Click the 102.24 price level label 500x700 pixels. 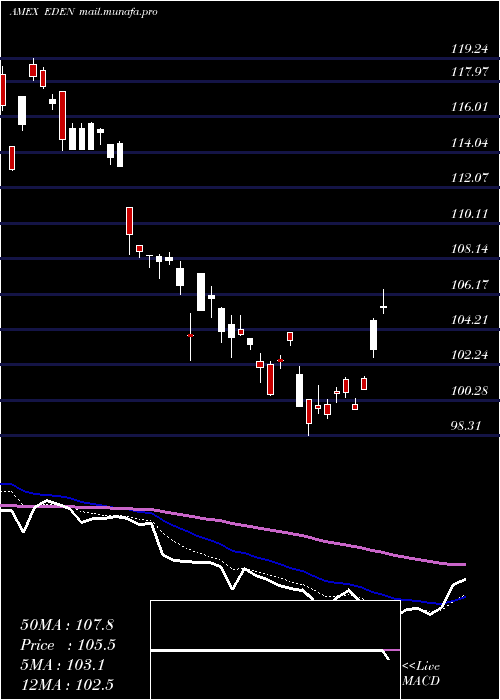[469, 355]
